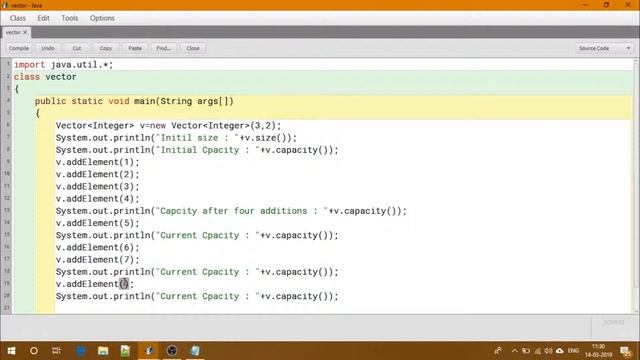
Task: Click the Paste button
Action: (135, 48)
